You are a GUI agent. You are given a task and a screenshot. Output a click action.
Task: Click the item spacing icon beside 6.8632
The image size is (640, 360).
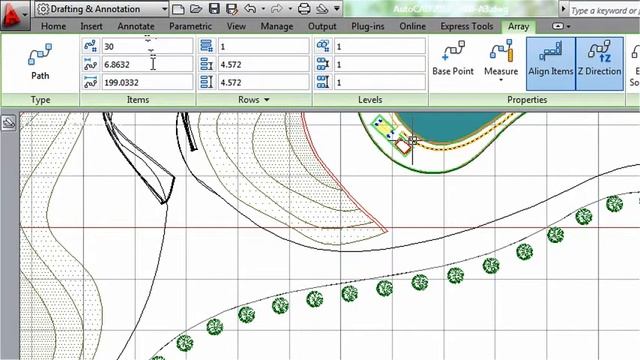[x=90, y=64]
